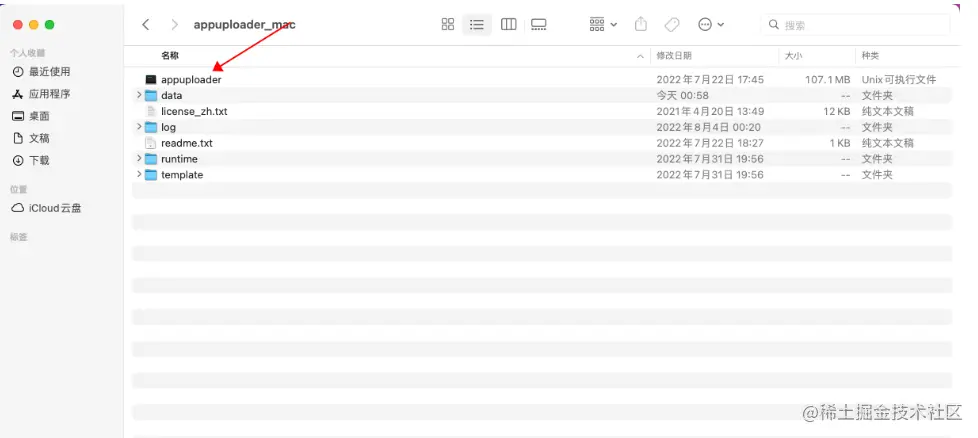Switch to list view
The width and height of the screenshot is (978, 438).
(477, 24)
